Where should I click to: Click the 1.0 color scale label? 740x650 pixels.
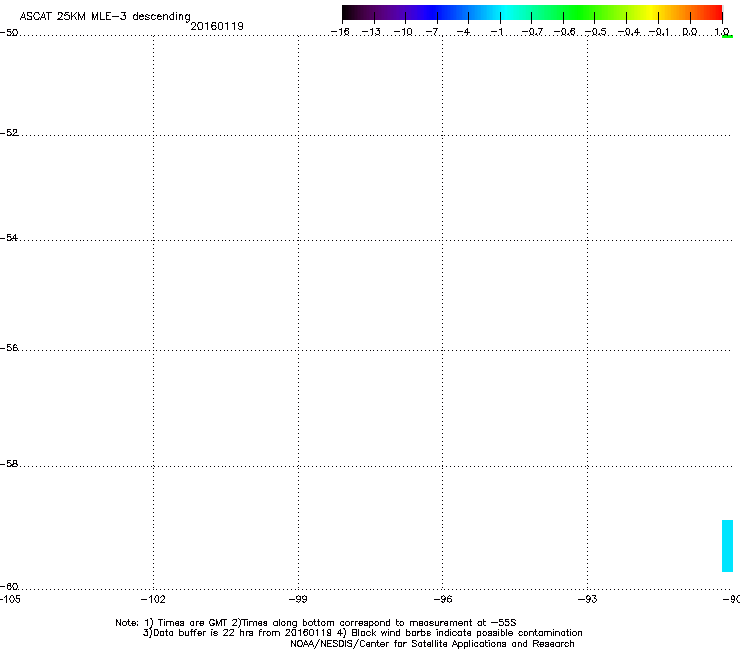[722, 32]
